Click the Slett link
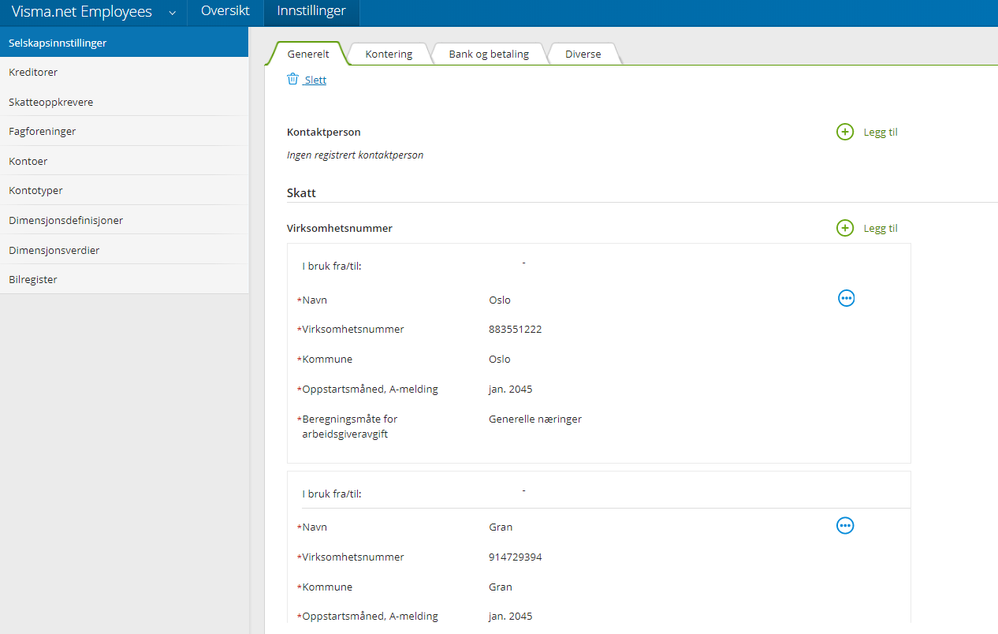The height and width of the screenshot is (634, 998). click(315, 80)
